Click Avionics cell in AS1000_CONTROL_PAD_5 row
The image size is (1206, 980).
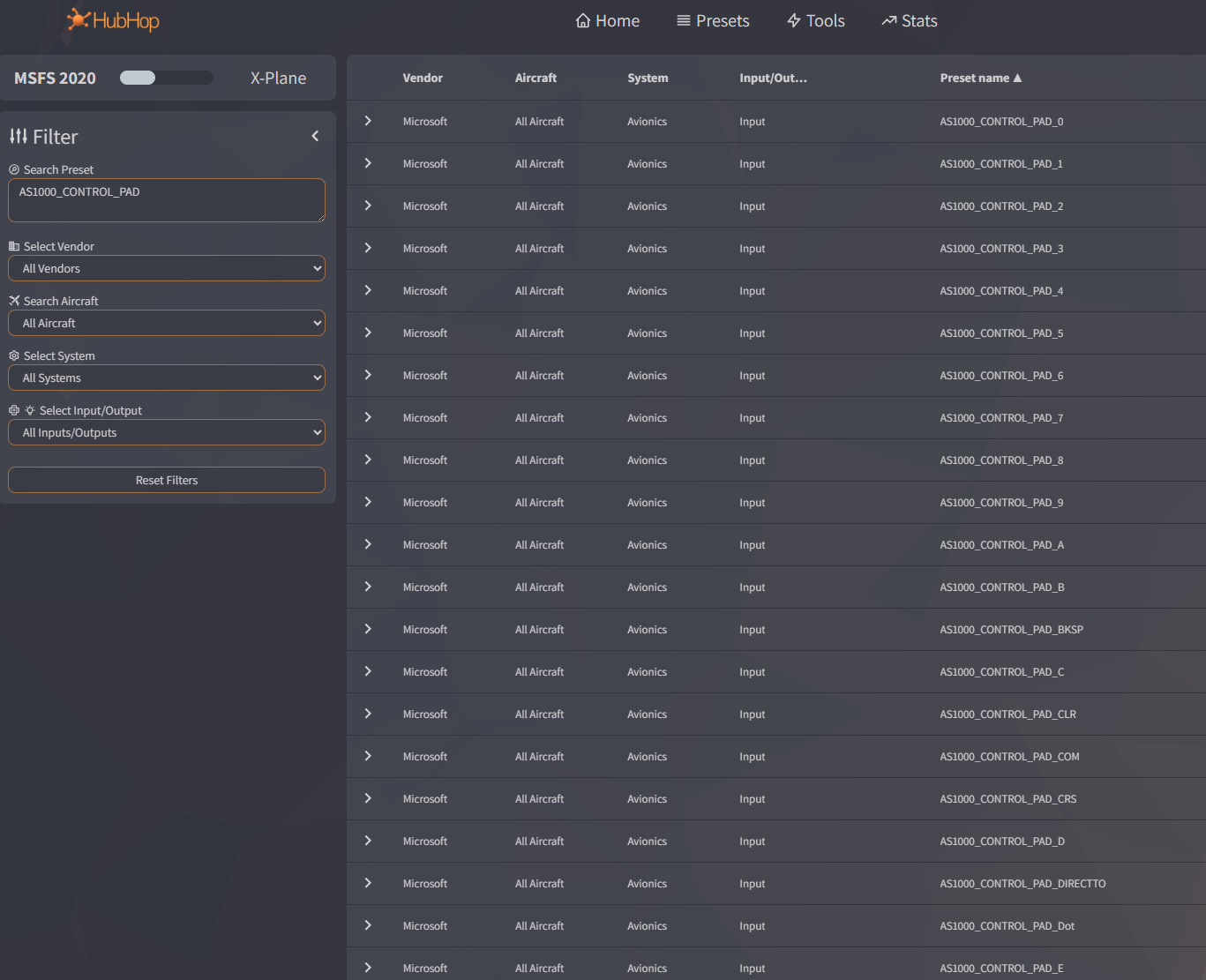point(647,333)
